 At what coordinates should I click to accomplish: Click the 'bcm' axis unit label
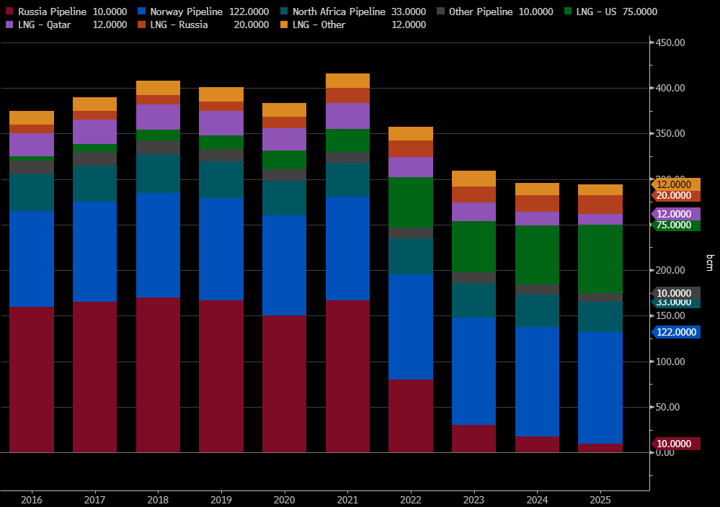(710, 263)
